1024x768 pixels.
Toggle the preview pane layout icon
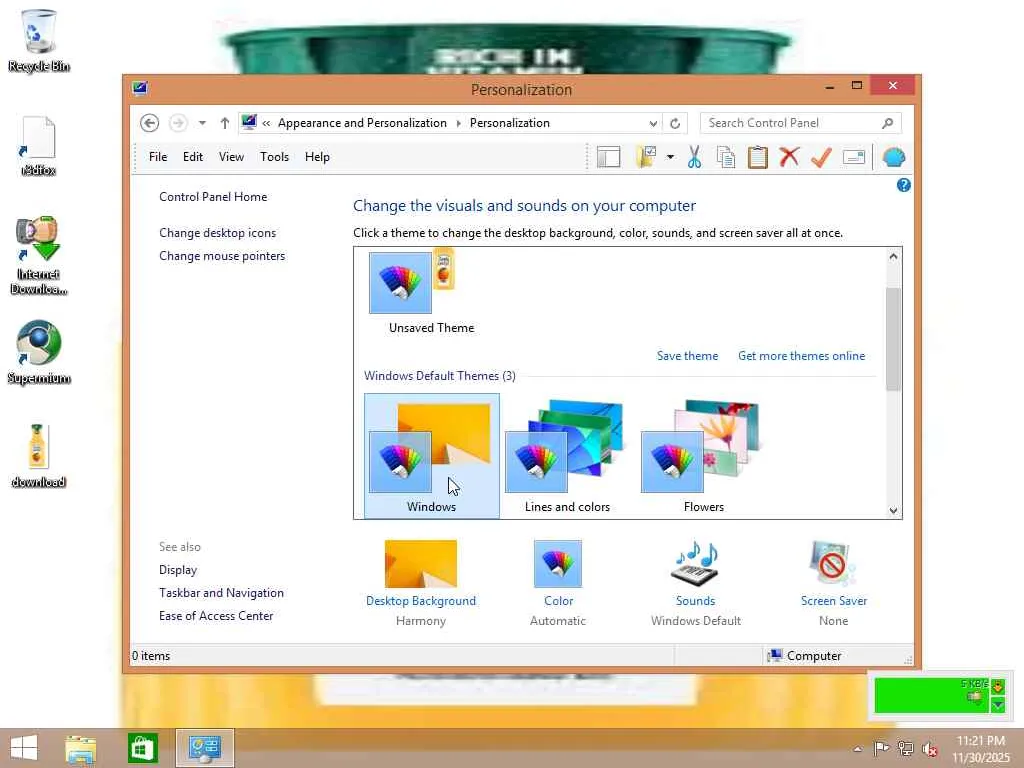point(608,157)
